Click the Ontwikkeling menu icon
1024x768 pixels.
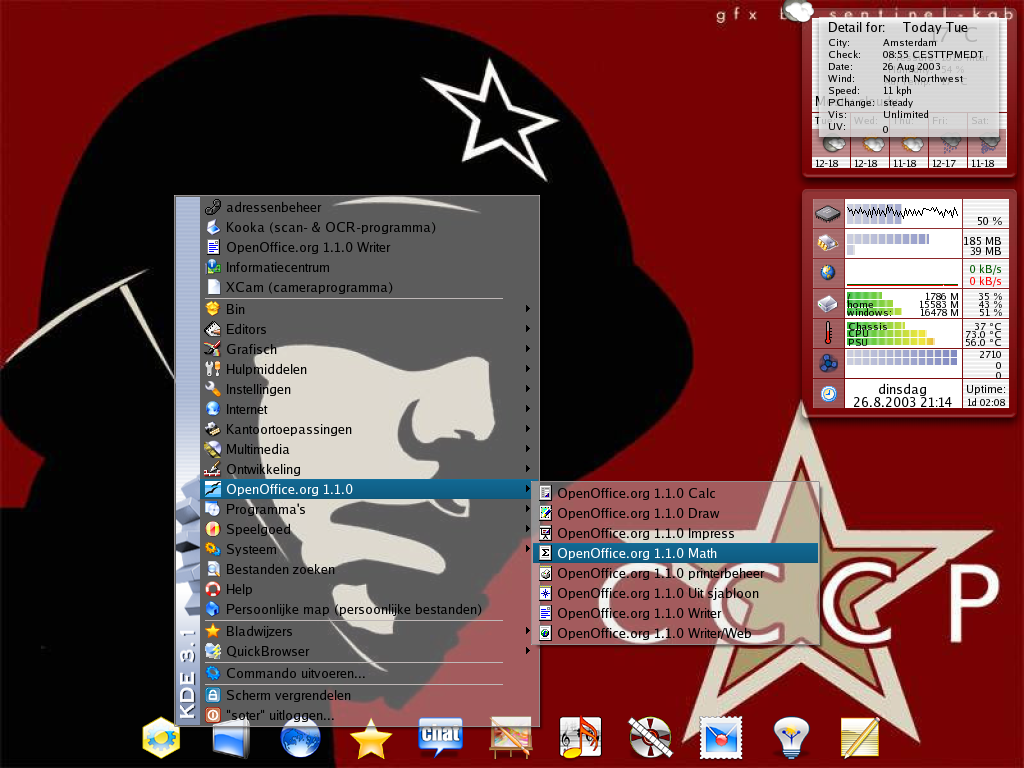(x=212, y=470)
